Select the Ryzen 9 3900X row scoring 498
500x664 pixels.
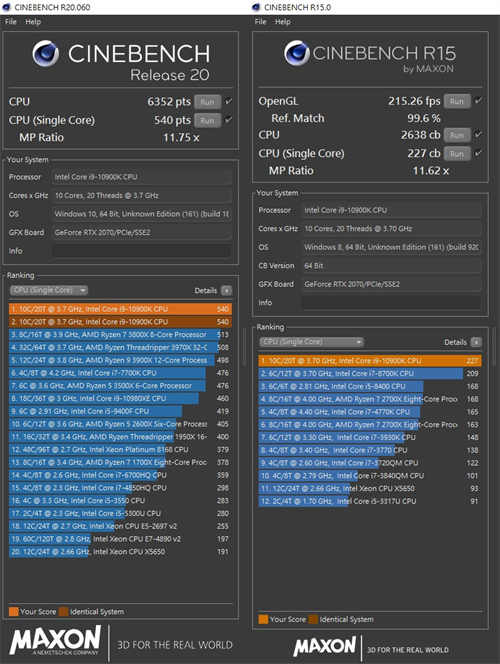120,360
